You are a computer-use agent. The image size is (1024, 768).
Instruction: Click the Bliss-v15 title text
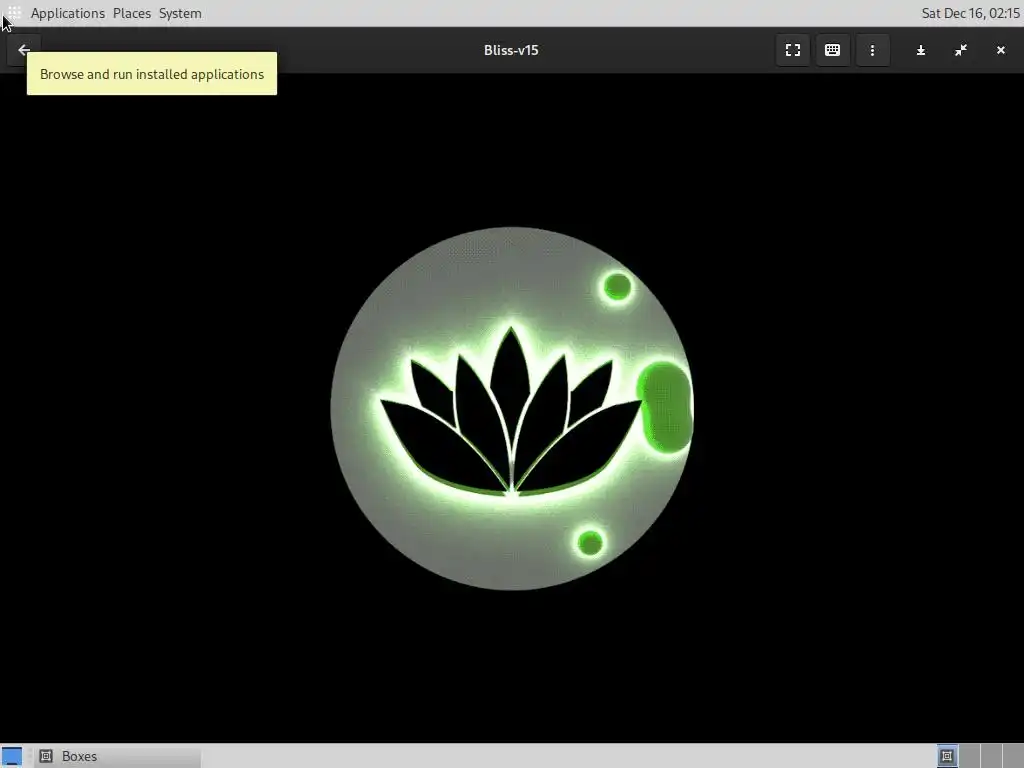coord(511,50)
